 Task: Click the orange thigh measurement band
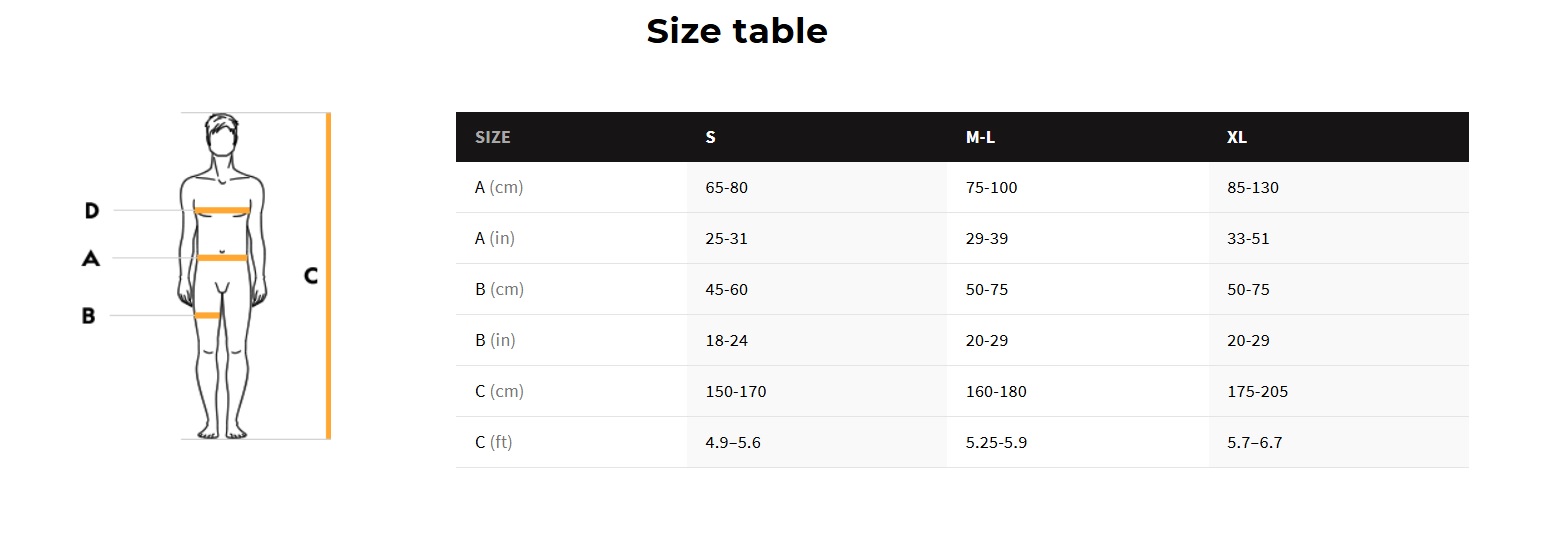[x=207, y=315]
